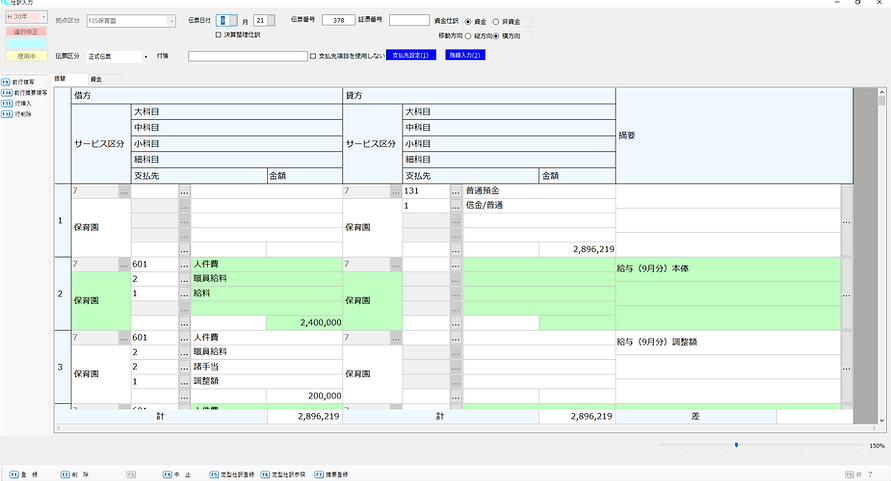
Task: Click the horizontal scrollbar below totals
Action: 466,428
